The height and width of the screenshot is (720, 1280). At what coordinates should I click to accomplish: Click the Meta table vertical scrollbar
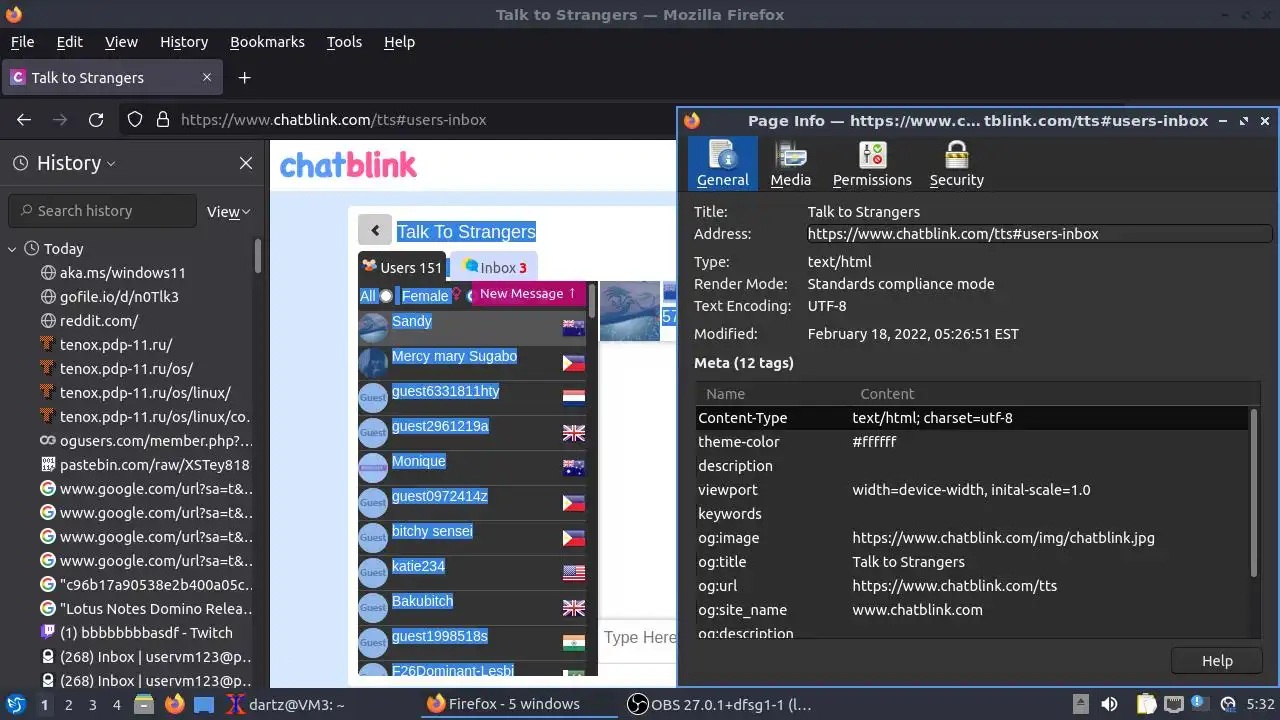[1255, 492]
